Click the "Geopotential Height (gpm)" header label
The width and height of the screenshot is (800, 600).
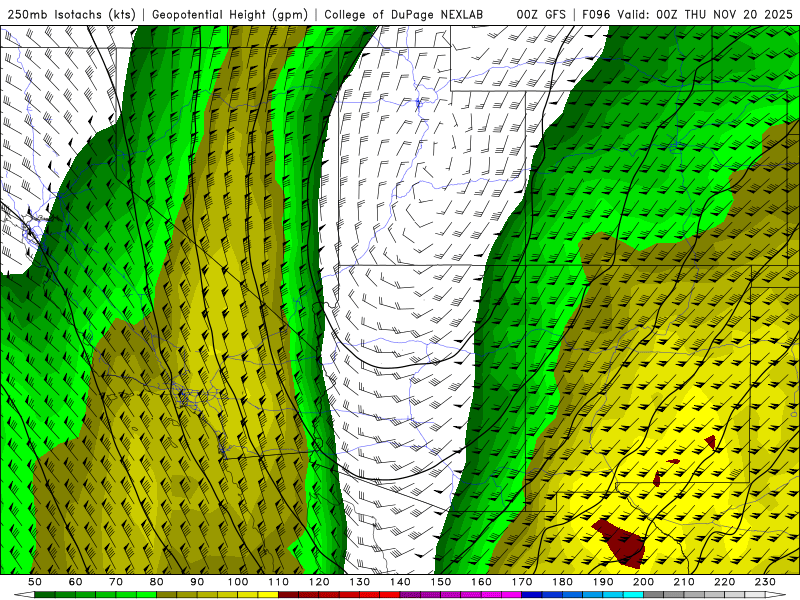230,14
